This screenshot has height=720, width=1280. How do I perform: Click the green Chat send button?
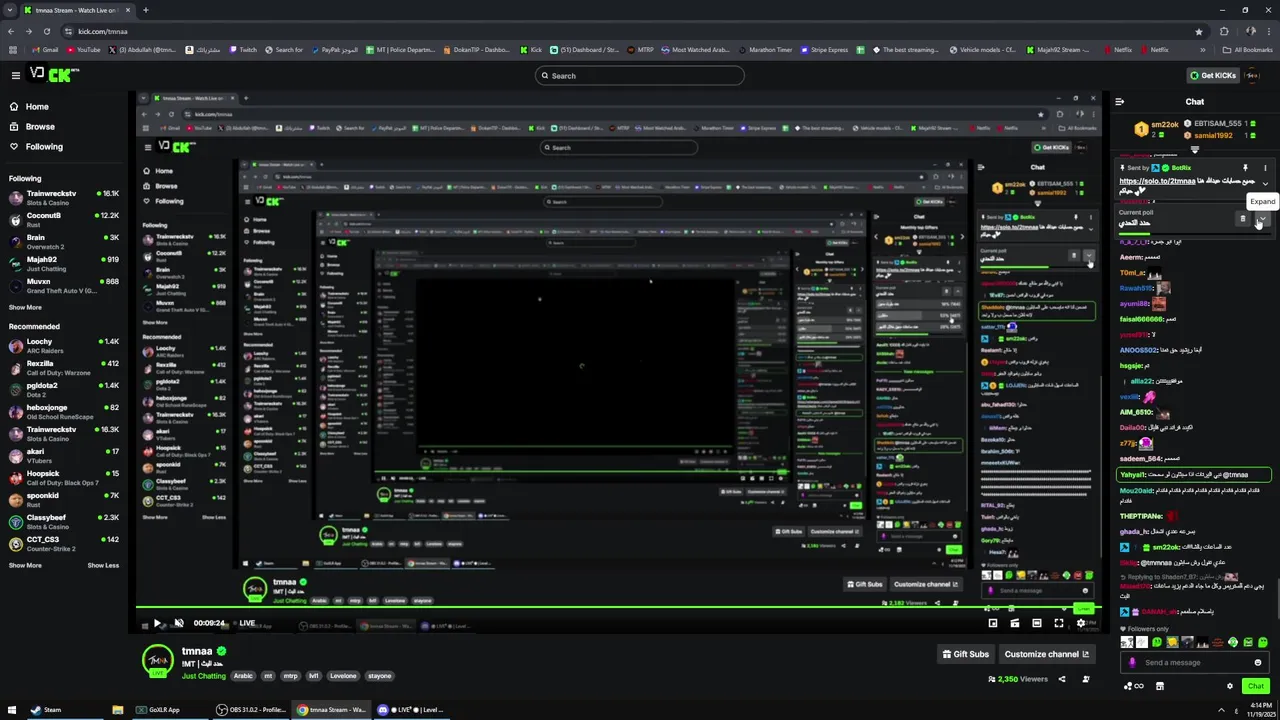coord(1256,686)
